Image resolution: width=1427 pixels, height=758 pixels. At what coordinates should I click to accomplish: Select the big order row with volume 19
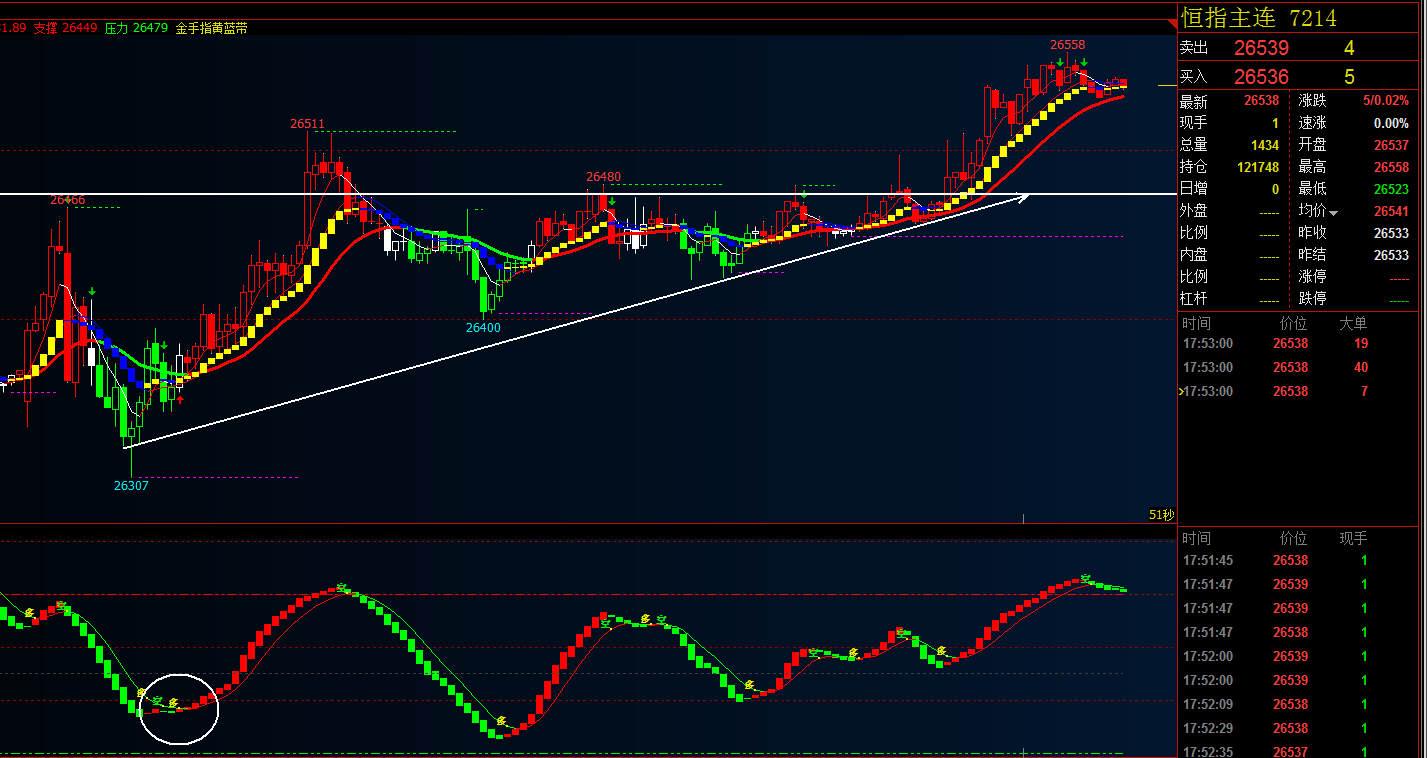[x=1298, y=343]
